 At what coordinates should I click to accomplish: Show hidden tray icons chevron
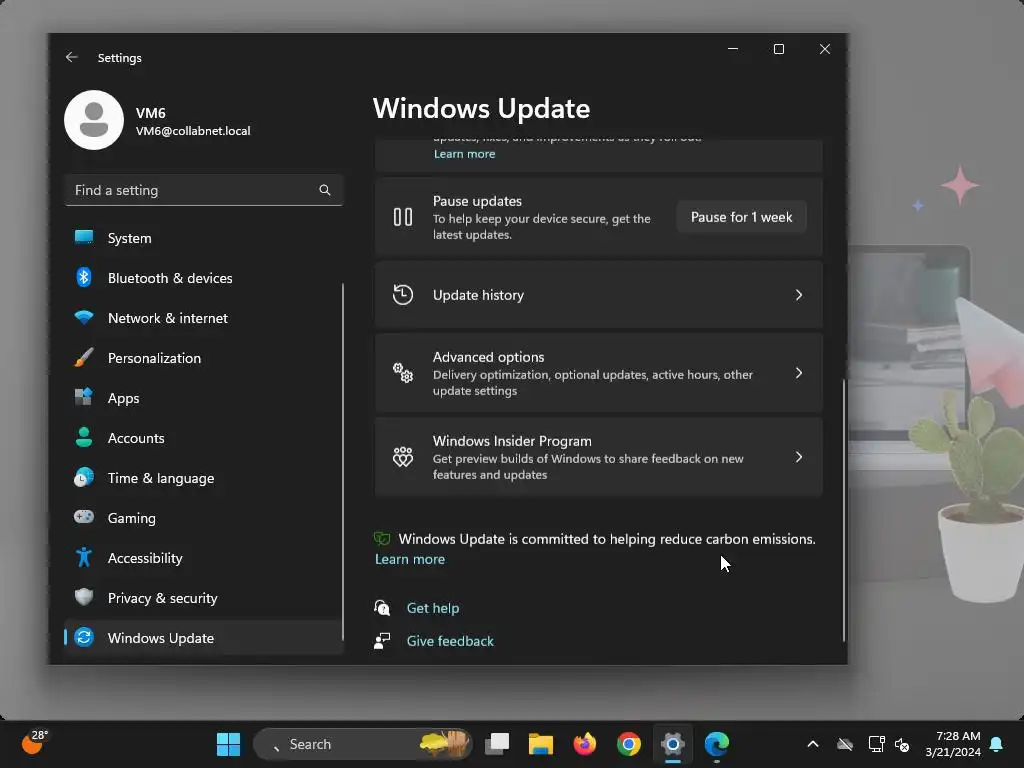[813, 744]
